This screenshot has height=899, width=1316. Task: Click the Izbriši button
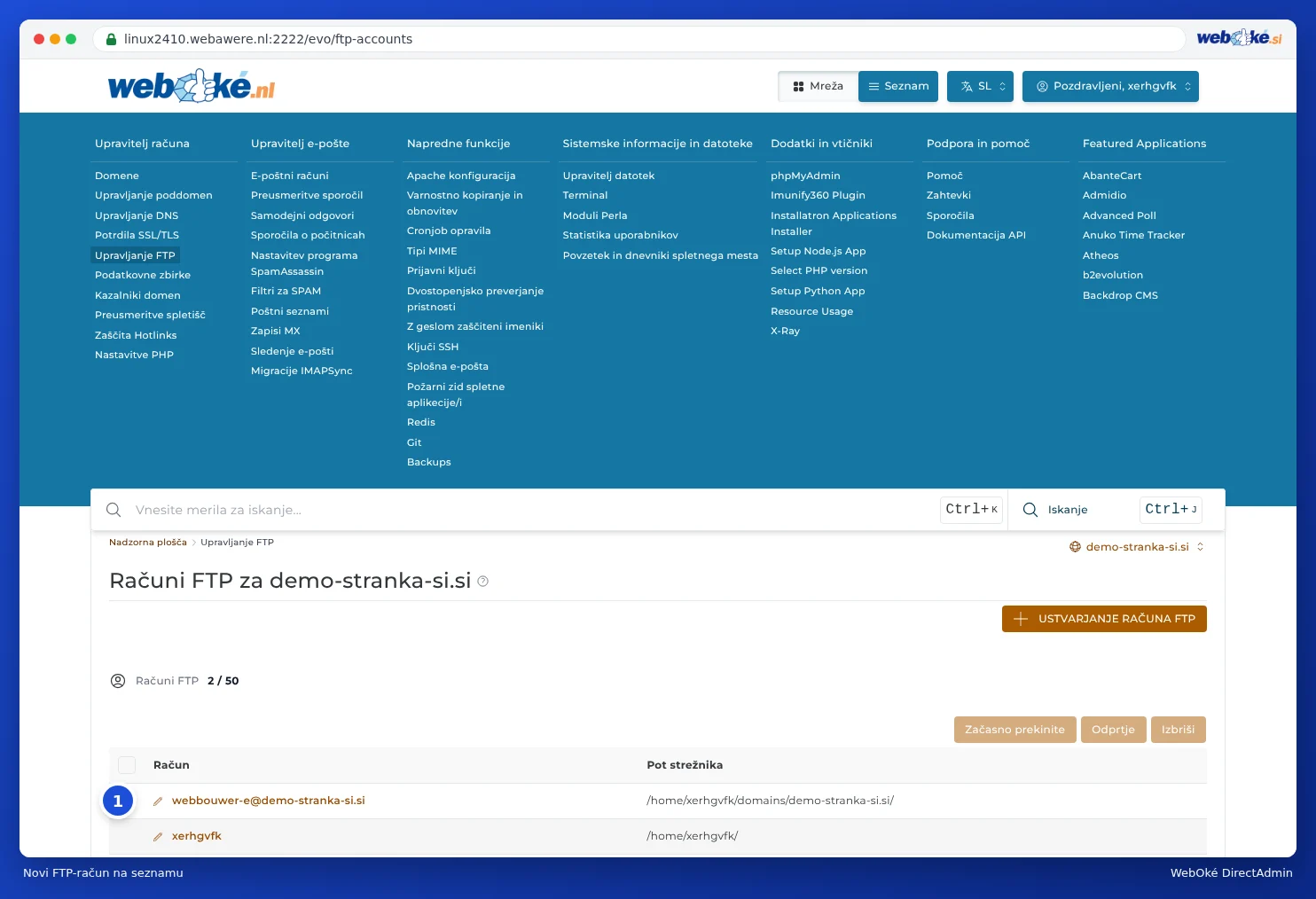1178,730
